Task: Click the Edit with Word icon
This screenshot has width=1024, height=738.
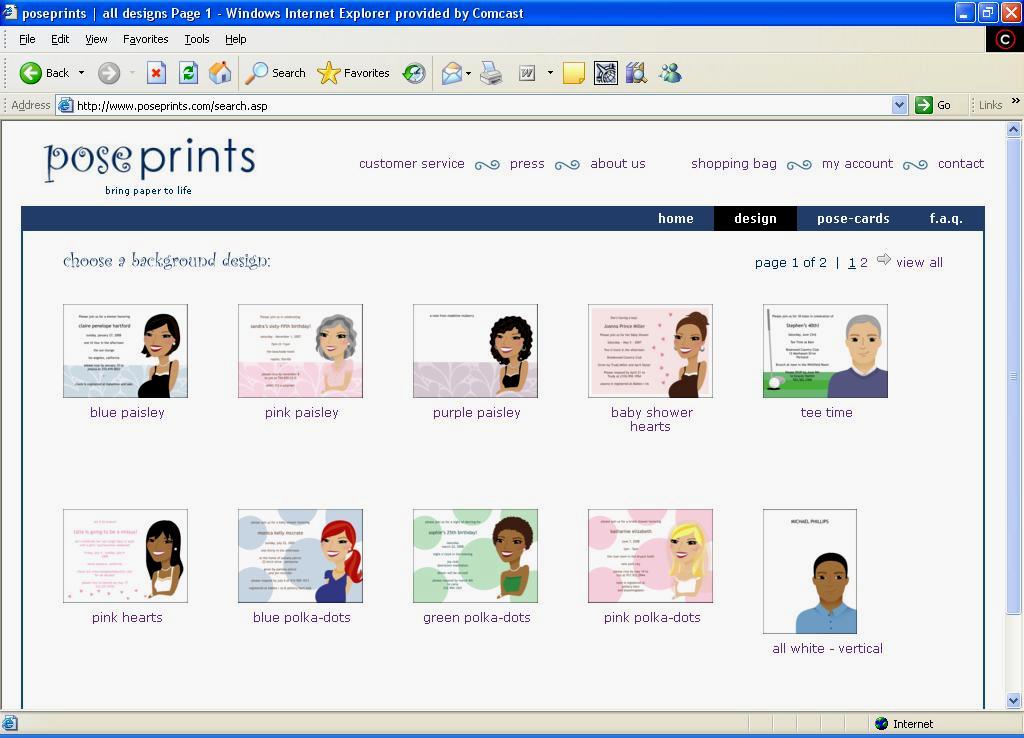Action: coord(527,73)
